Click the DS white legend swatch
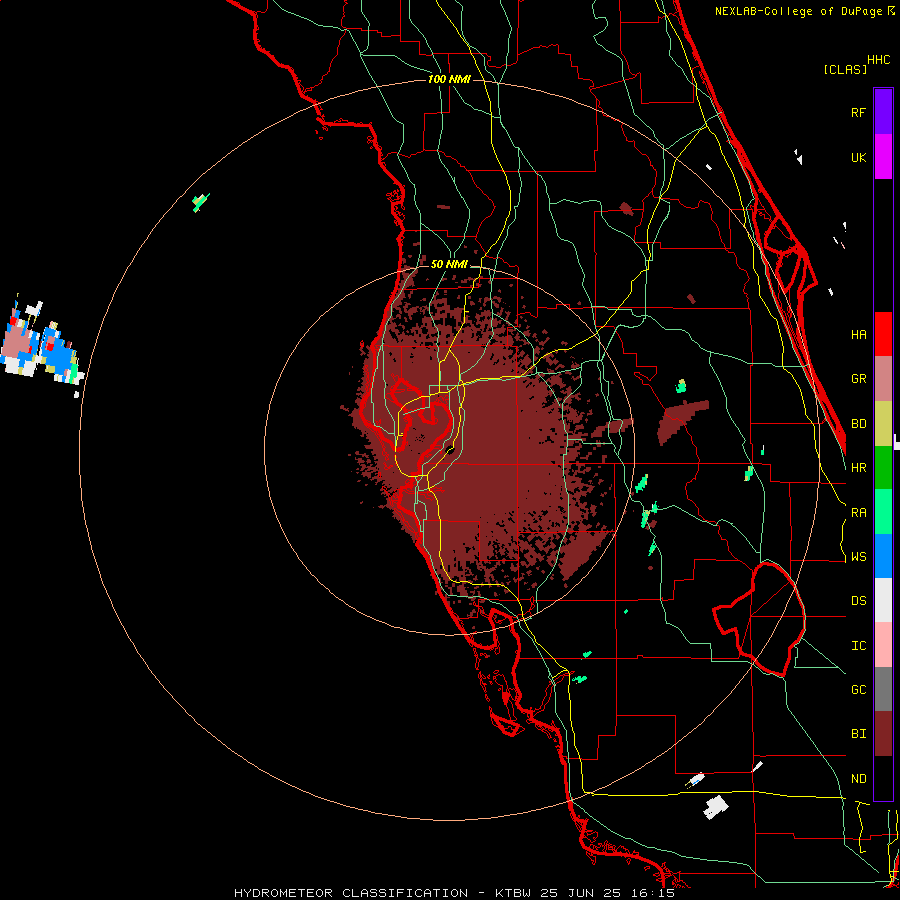 [883, 600]
